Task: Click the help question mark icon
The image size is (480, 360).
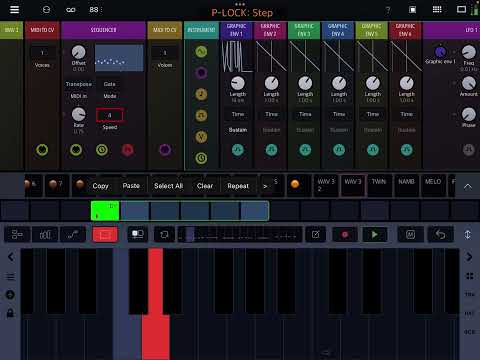Action: [388, 10]
